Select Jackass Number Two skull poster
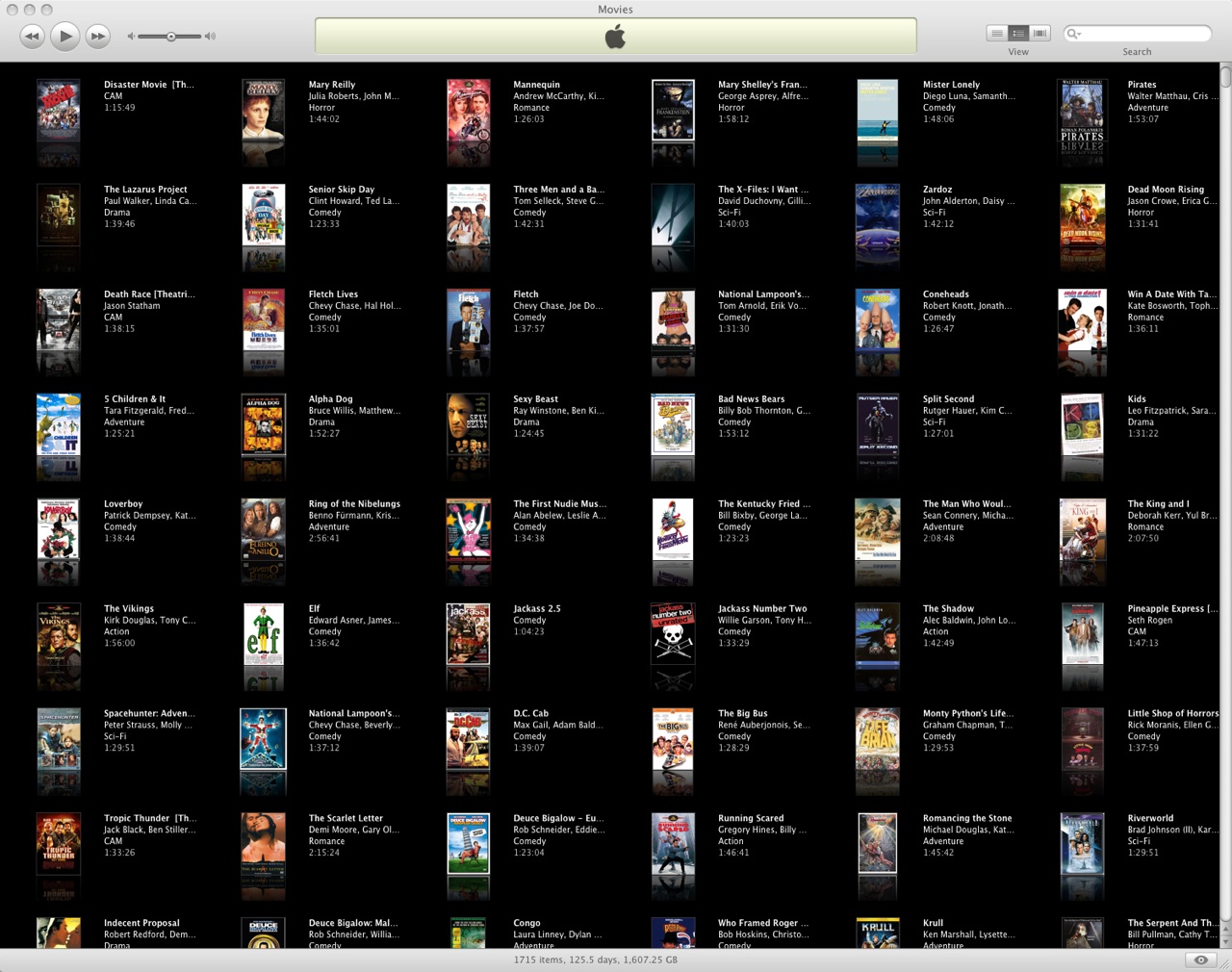 click(673, 634)
